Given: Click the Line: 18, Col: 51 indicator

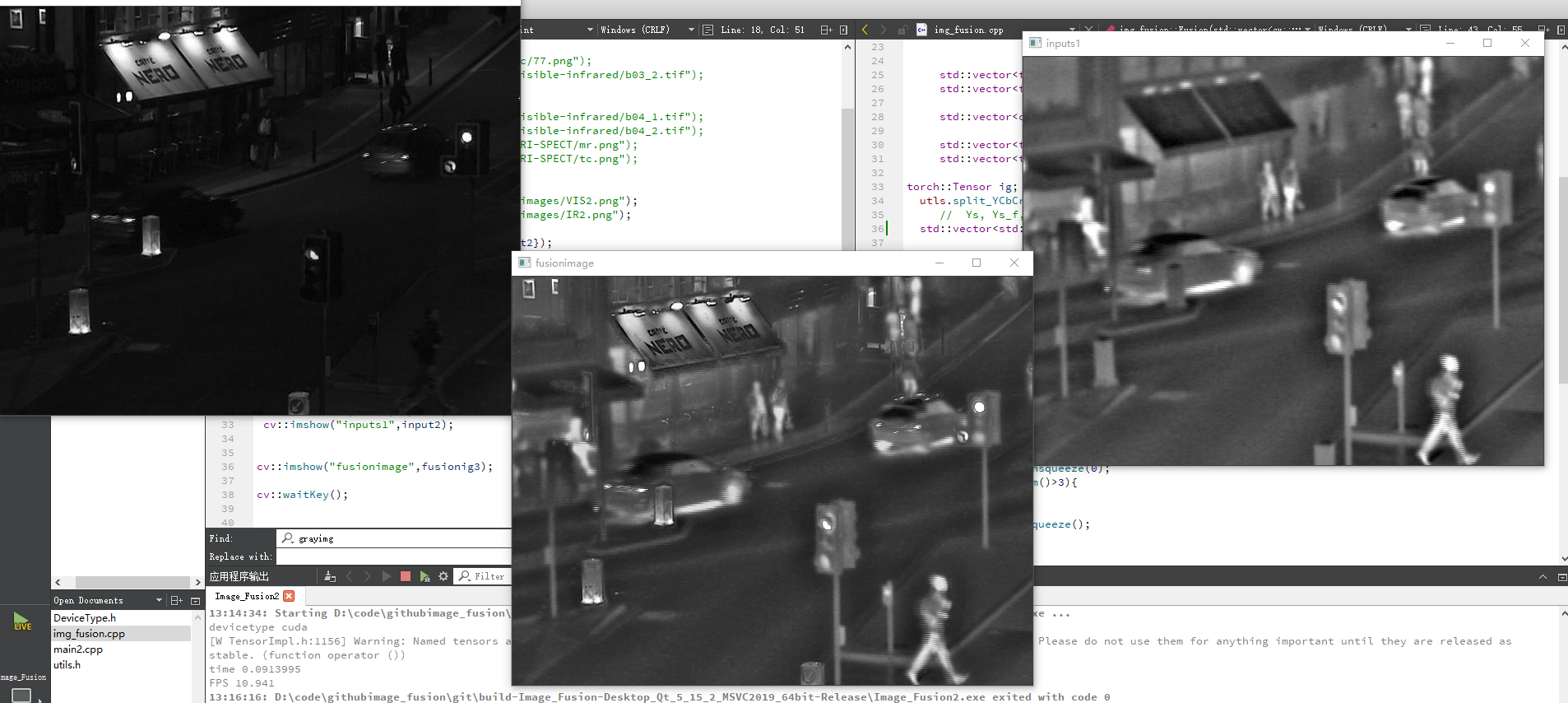Looking at the screenshot, I should pyautogui.click(x=763, y=30).
